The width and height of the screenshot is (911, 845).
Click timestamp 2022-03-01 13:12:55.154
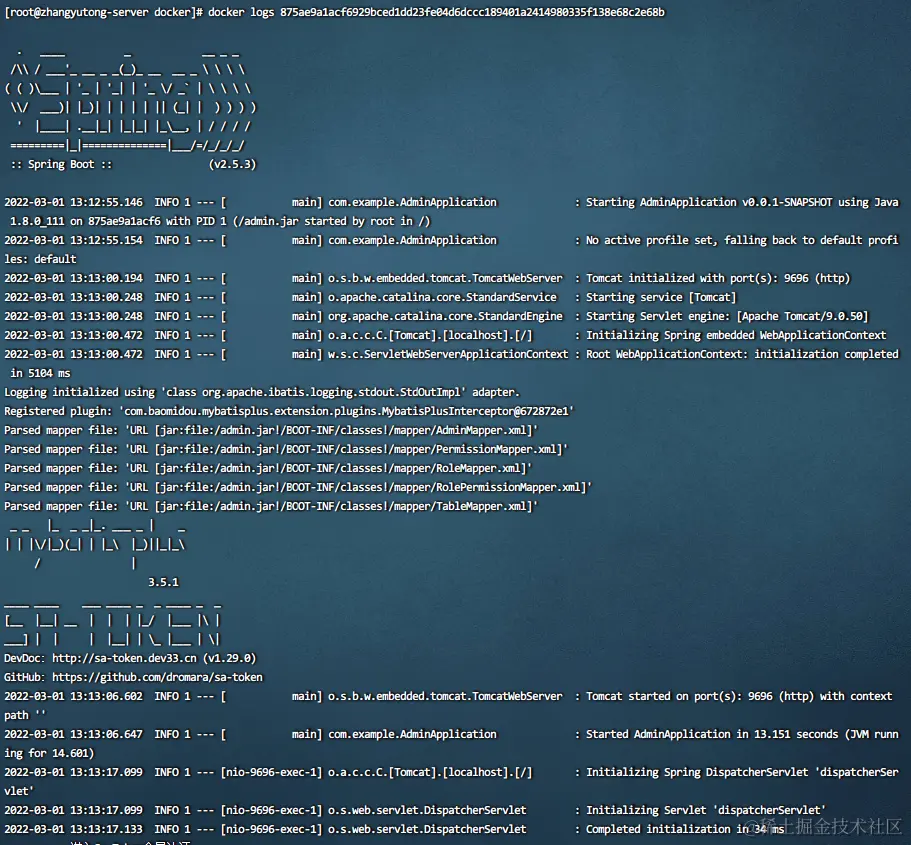[73, 241]
